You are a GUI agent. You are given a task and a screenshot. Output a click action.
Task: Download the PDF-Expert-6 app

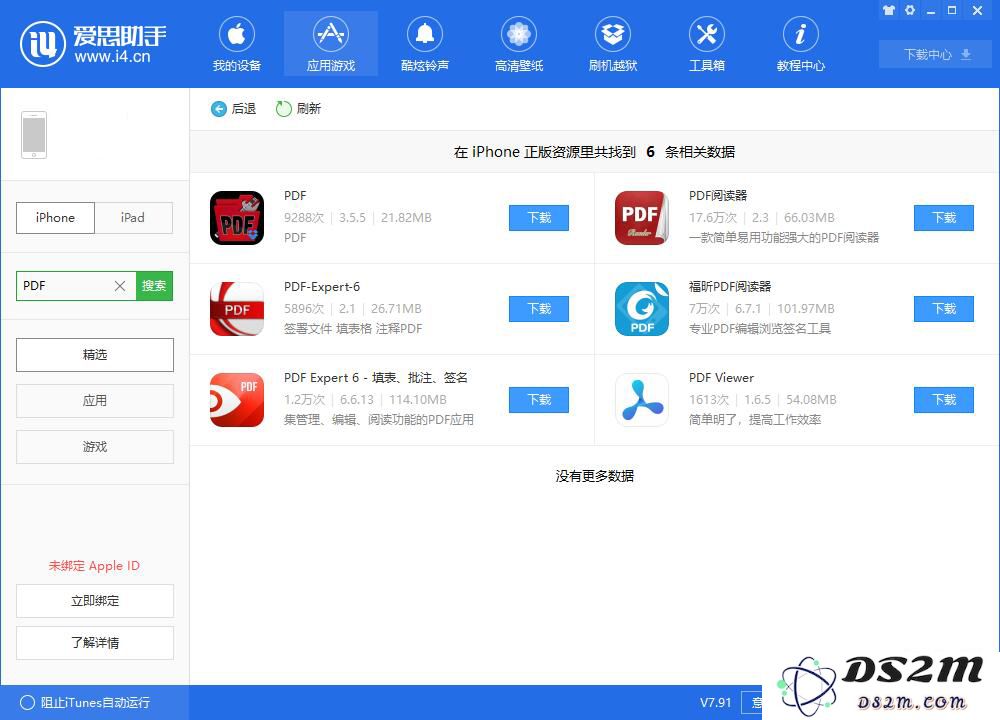coord(539,309)
